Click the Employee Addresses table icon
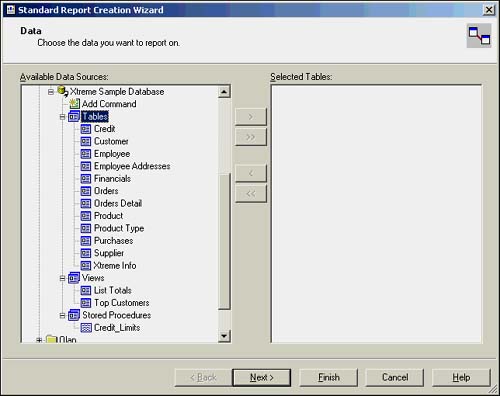500x396 pixels. point(86,166)
